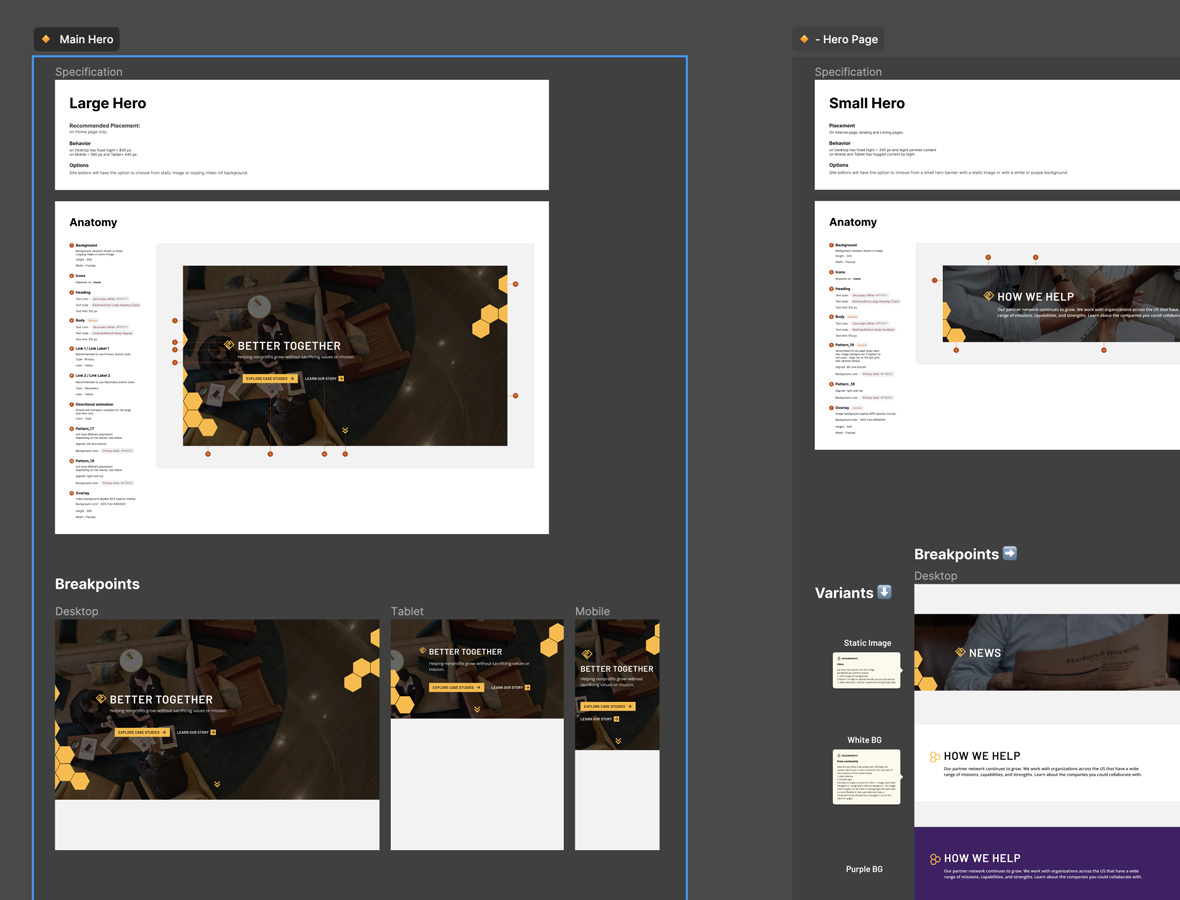Screen dimensions: 1180x900
Task: Click hexagon icon in white HOW WE HELP banner
Action: tap(934, 757)
